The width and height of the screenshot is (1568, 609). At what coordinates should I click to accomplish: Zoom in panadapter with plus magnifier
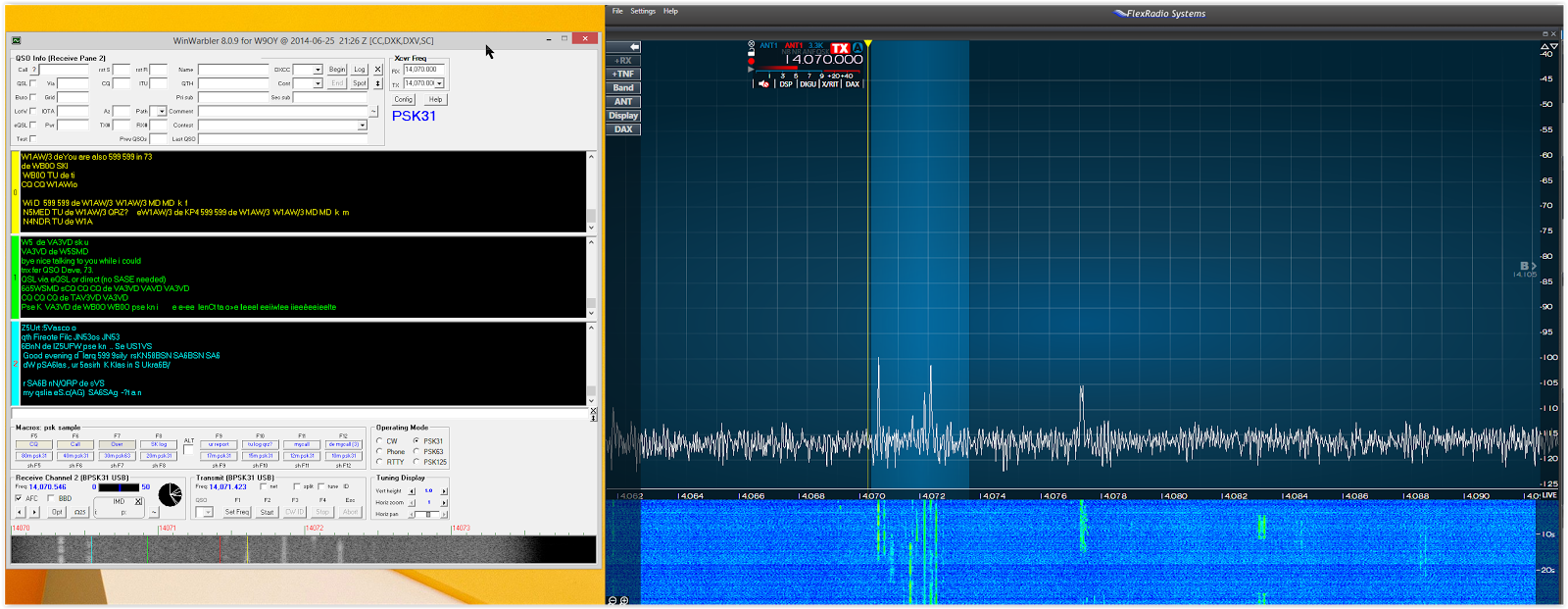click(x=623, y=600)
